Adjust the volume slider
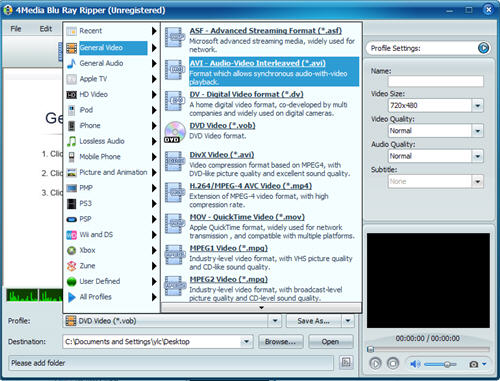 point(440,364)
